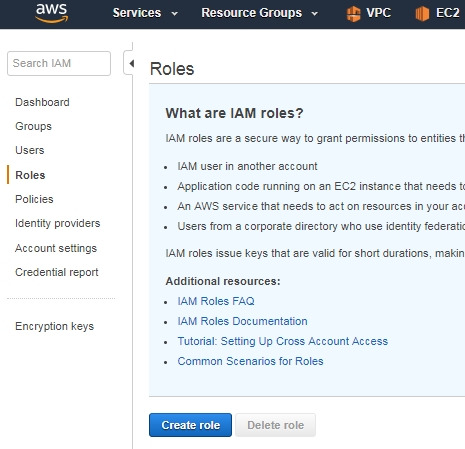Open the VPC shortcut icon

click(x=353, y=14)
